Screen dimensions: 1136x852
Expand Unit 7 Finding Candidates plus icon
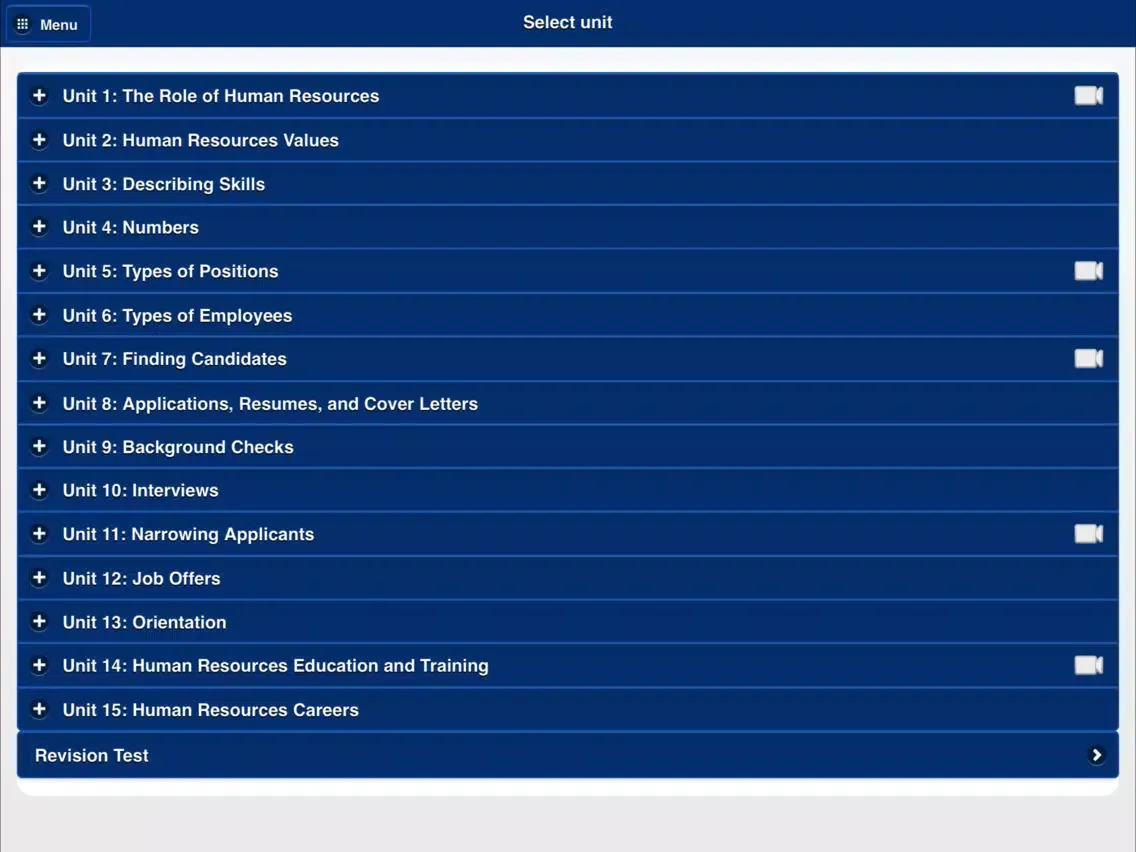[x=39, y=359]
